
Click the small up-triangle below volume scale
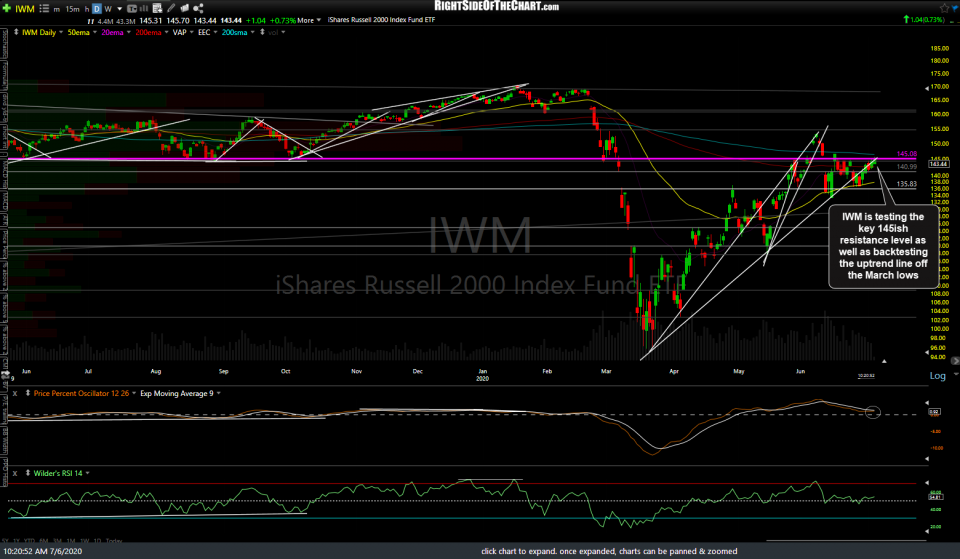point(883,361)
